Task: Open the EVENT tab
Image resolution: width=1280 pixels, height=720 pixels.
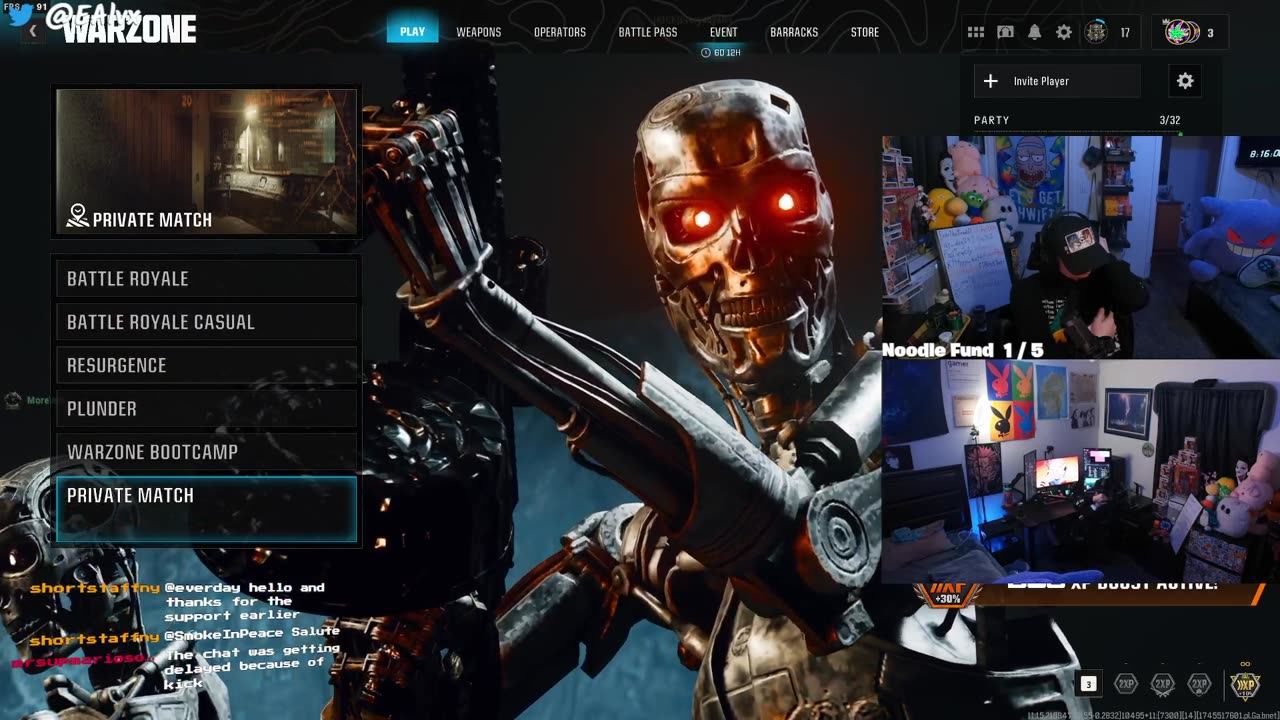Action: pyautogui.click(x=723, y=32)
